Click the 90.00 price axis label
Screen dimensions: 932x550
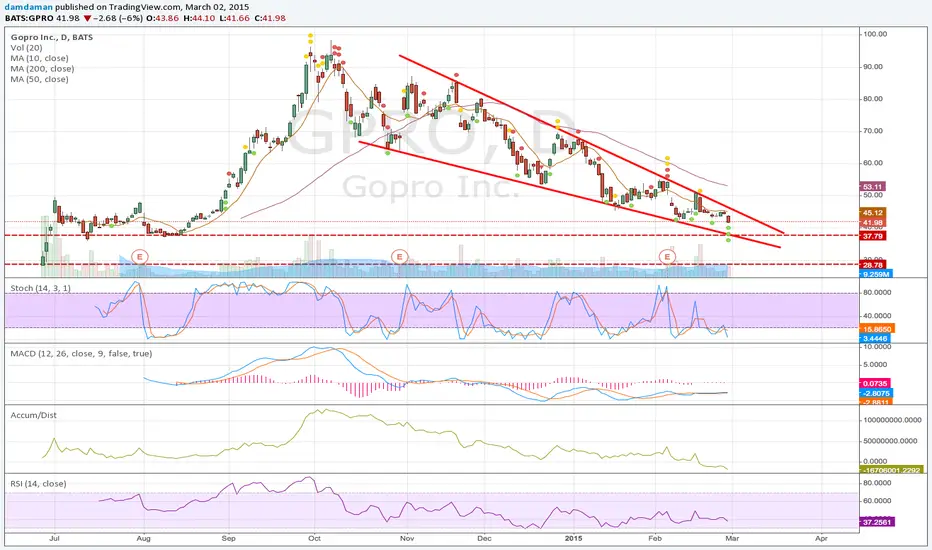coord(873,67)
